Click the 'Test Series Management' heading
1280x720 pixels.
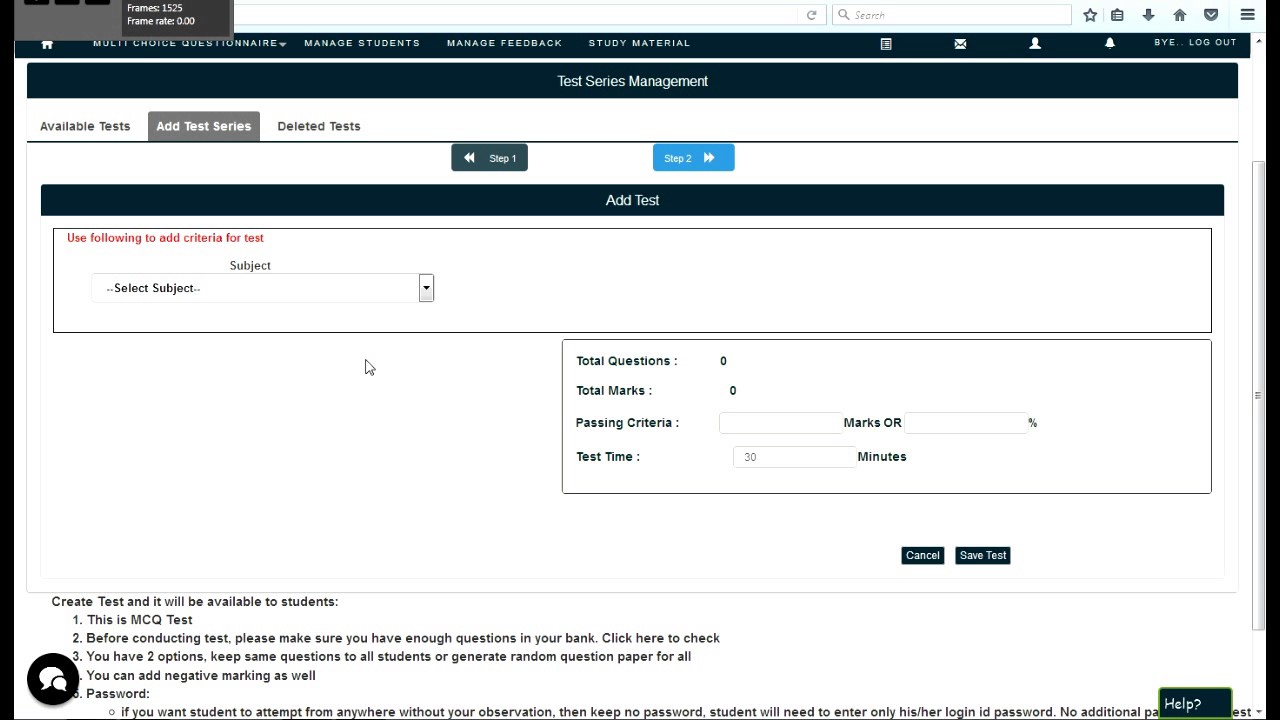[632, 81]
